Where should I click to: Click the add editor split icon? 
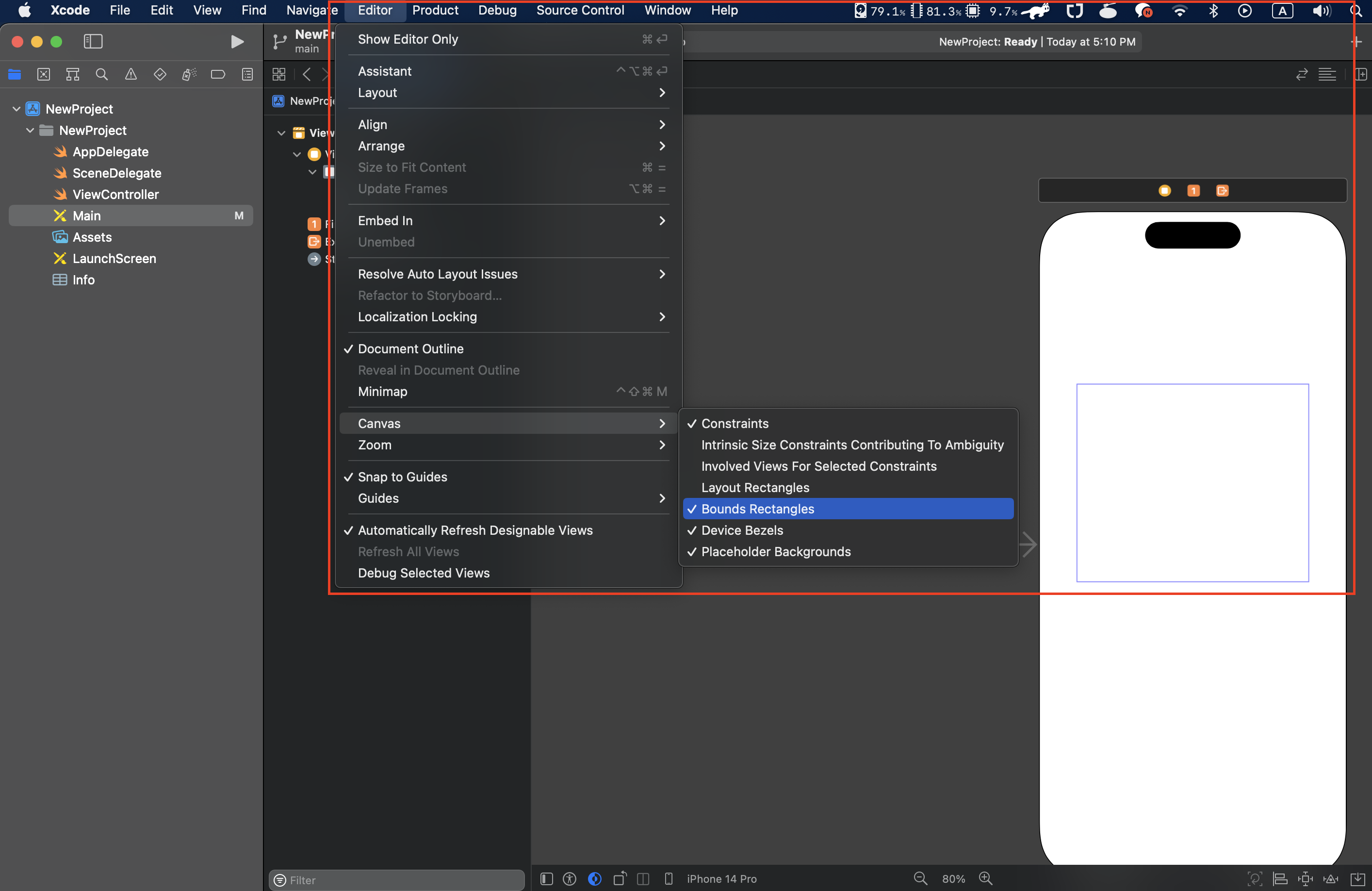tap(1360, 74)
